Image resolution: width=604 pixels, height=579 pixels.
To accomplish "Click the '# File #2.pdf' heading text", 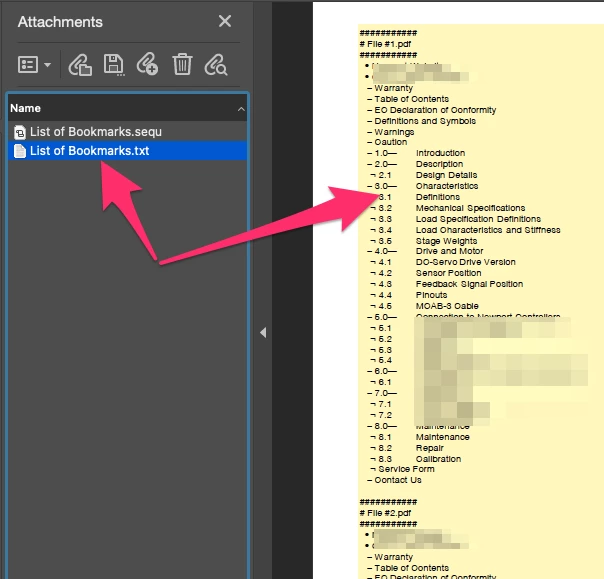I will 385,513.
